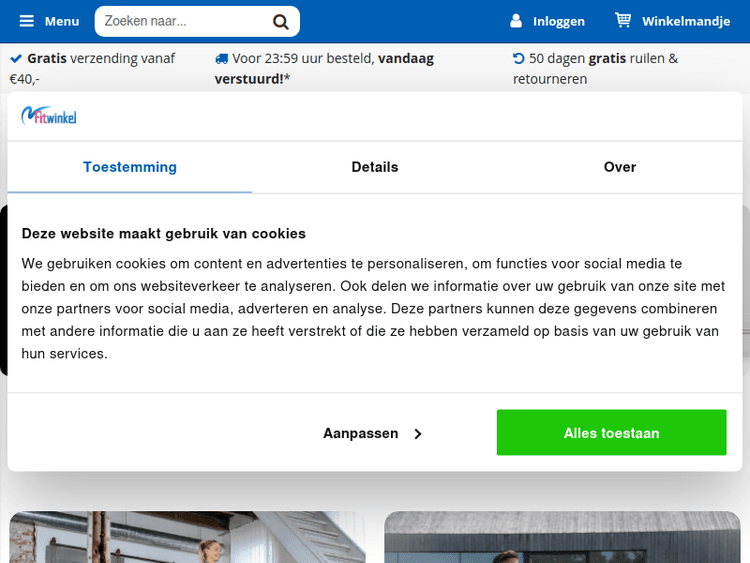The width and height of the screenshot is (750, 563).
Task: Click the magnifying glass search icon
Action: [280, 22]
